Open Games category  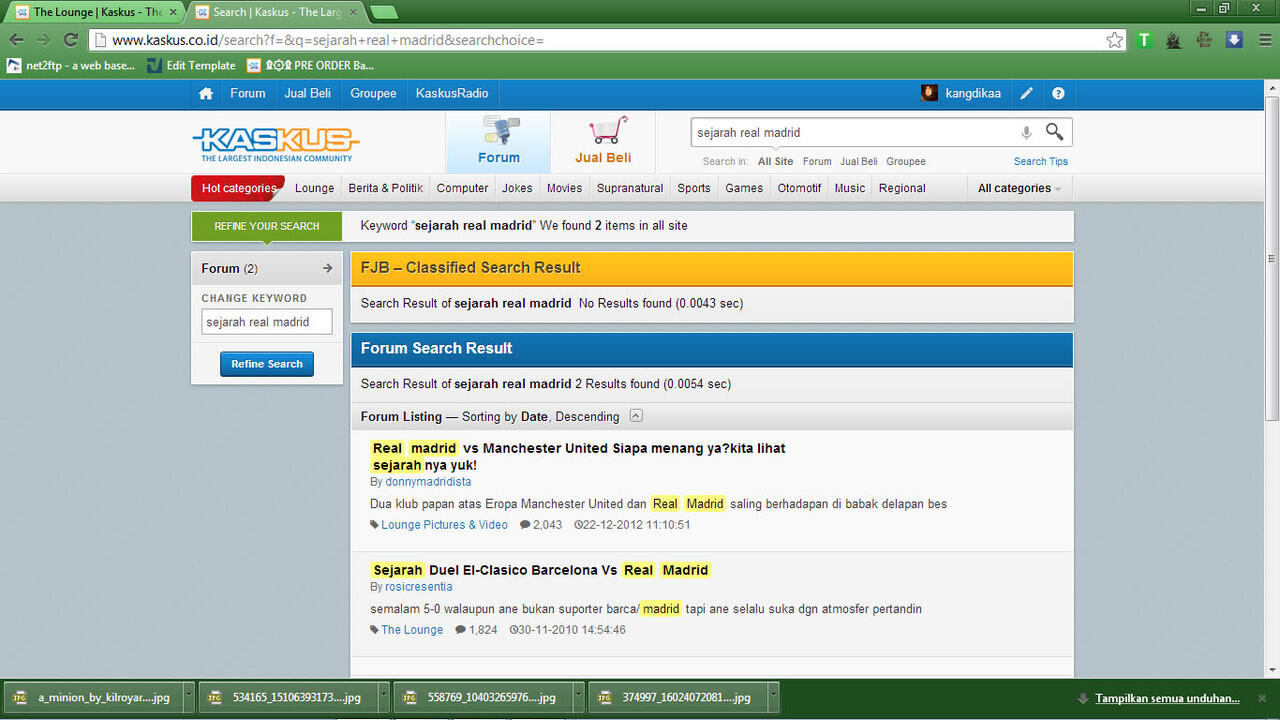pos(744,188)
